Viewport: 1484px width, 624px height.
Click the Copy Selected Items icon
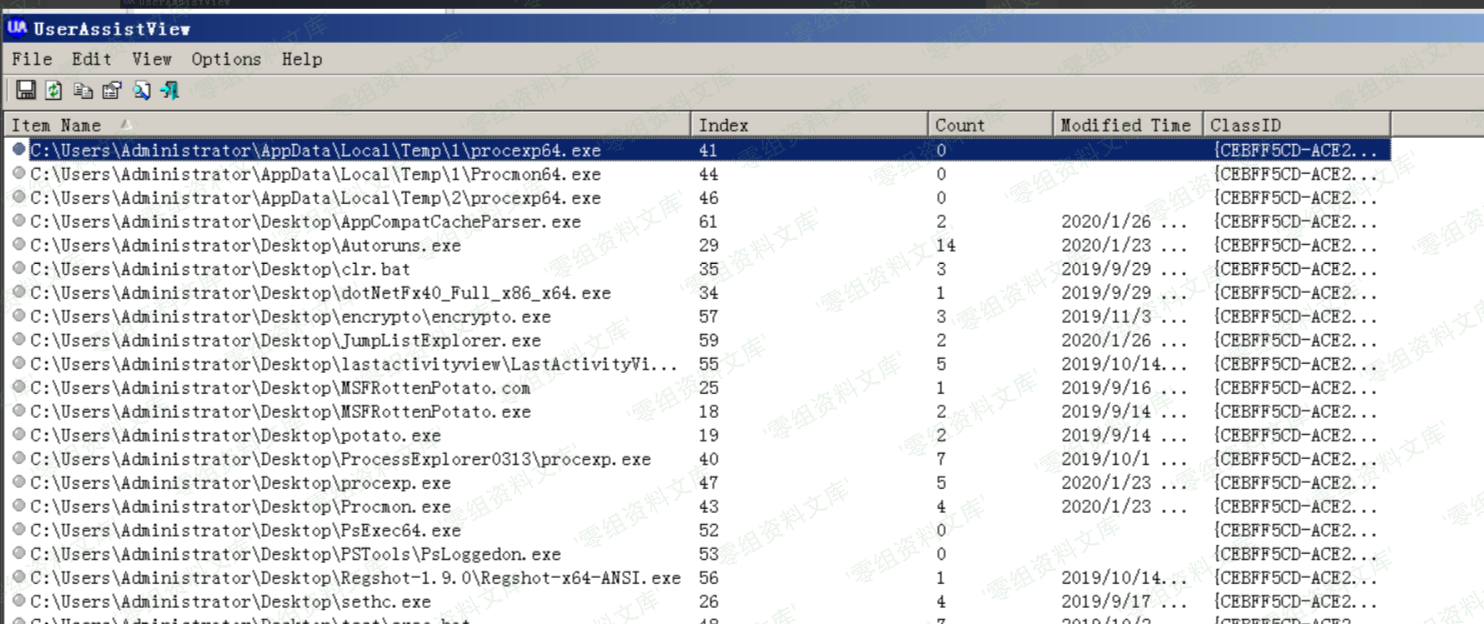(x=83, y=90)
